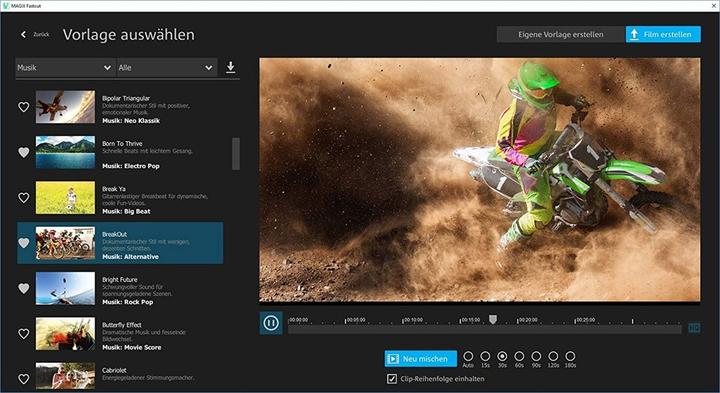Select the 120s duration option
The width and height of the screenshot is (720, 393).
[553, 356]
